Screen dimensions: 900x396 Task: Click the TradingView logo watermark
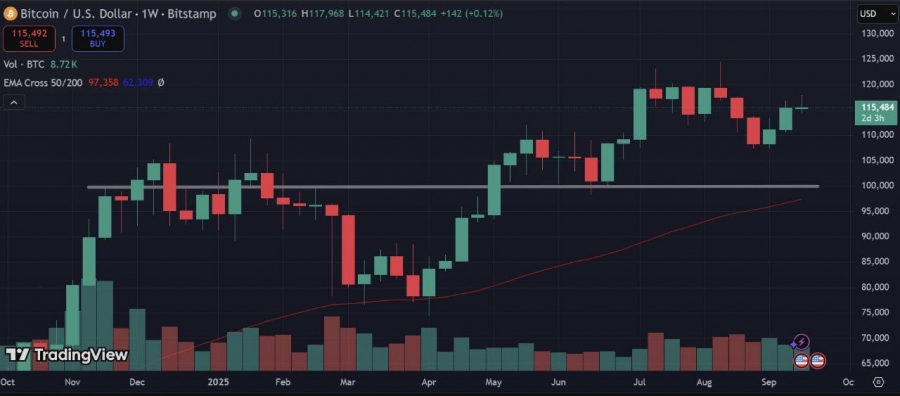pos(67,355)
